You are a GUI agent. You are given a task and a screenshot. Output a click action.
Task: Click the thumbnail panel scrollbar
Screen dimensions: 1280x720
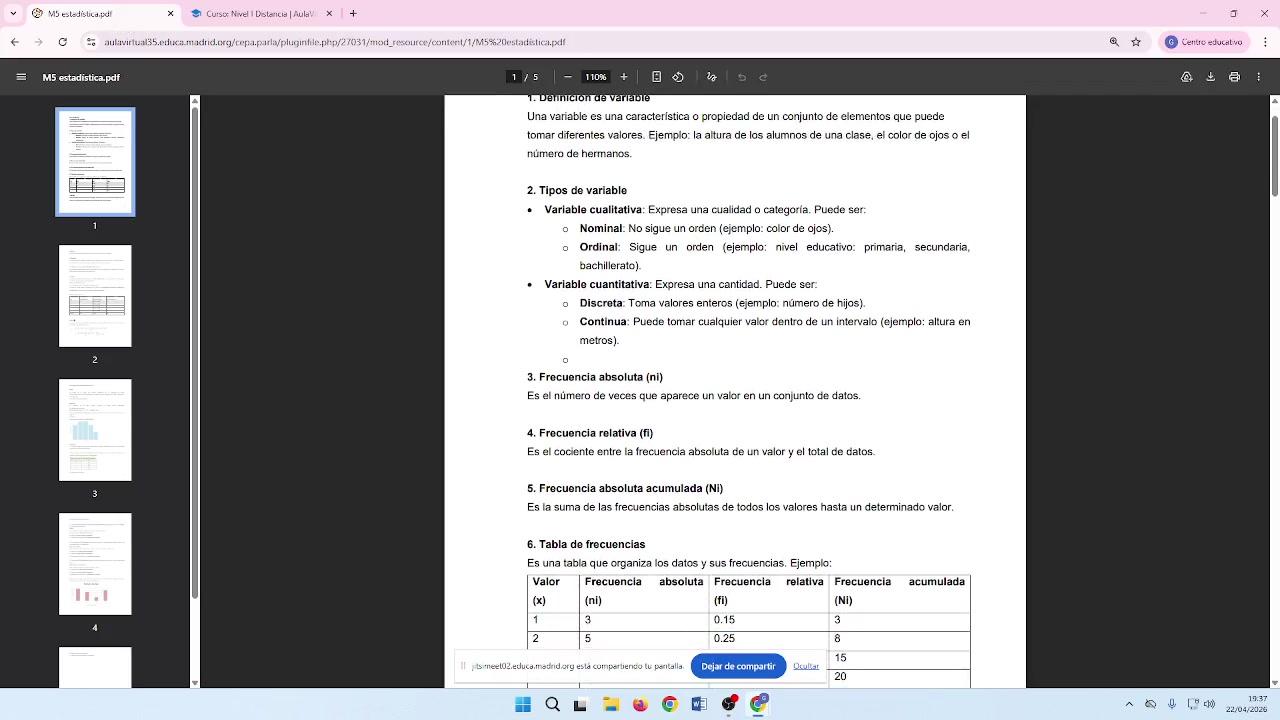(x=194, y=351)
